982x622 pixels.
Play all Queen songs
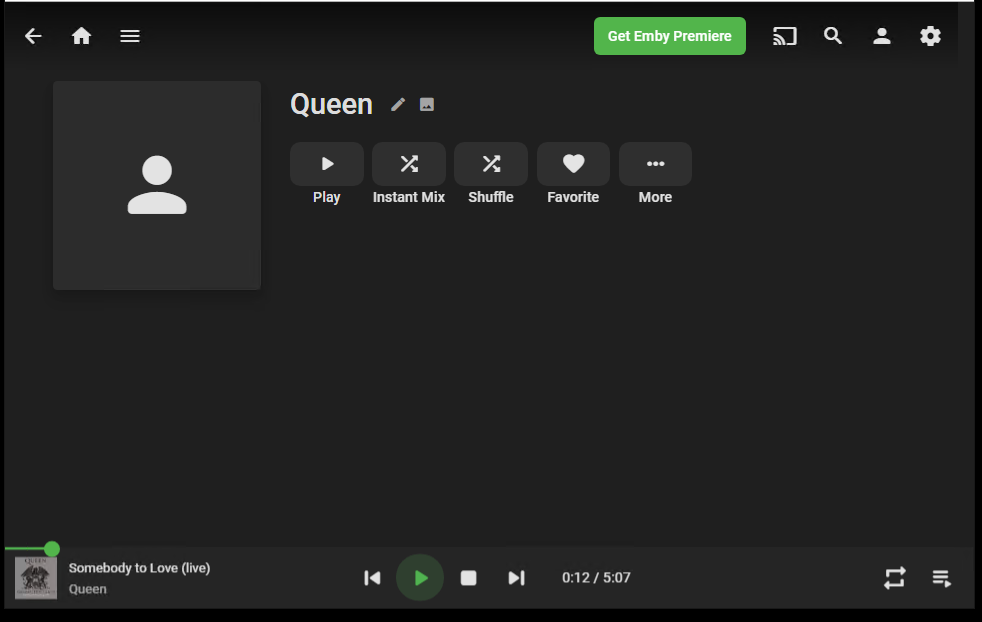coord(327,164)
